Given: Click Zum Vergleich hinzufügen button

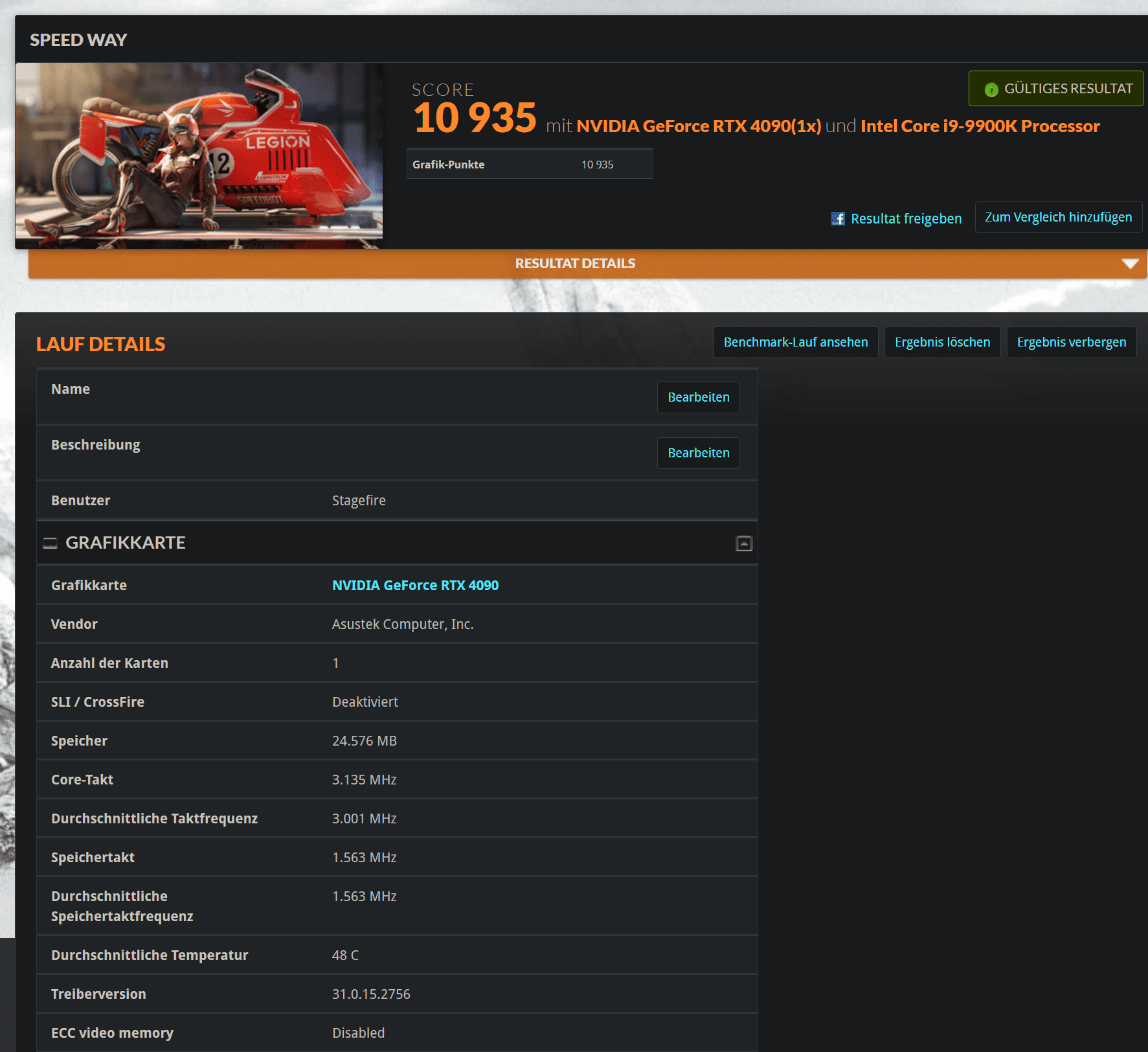Looking at the screenshot, I should coord(1058,217).
